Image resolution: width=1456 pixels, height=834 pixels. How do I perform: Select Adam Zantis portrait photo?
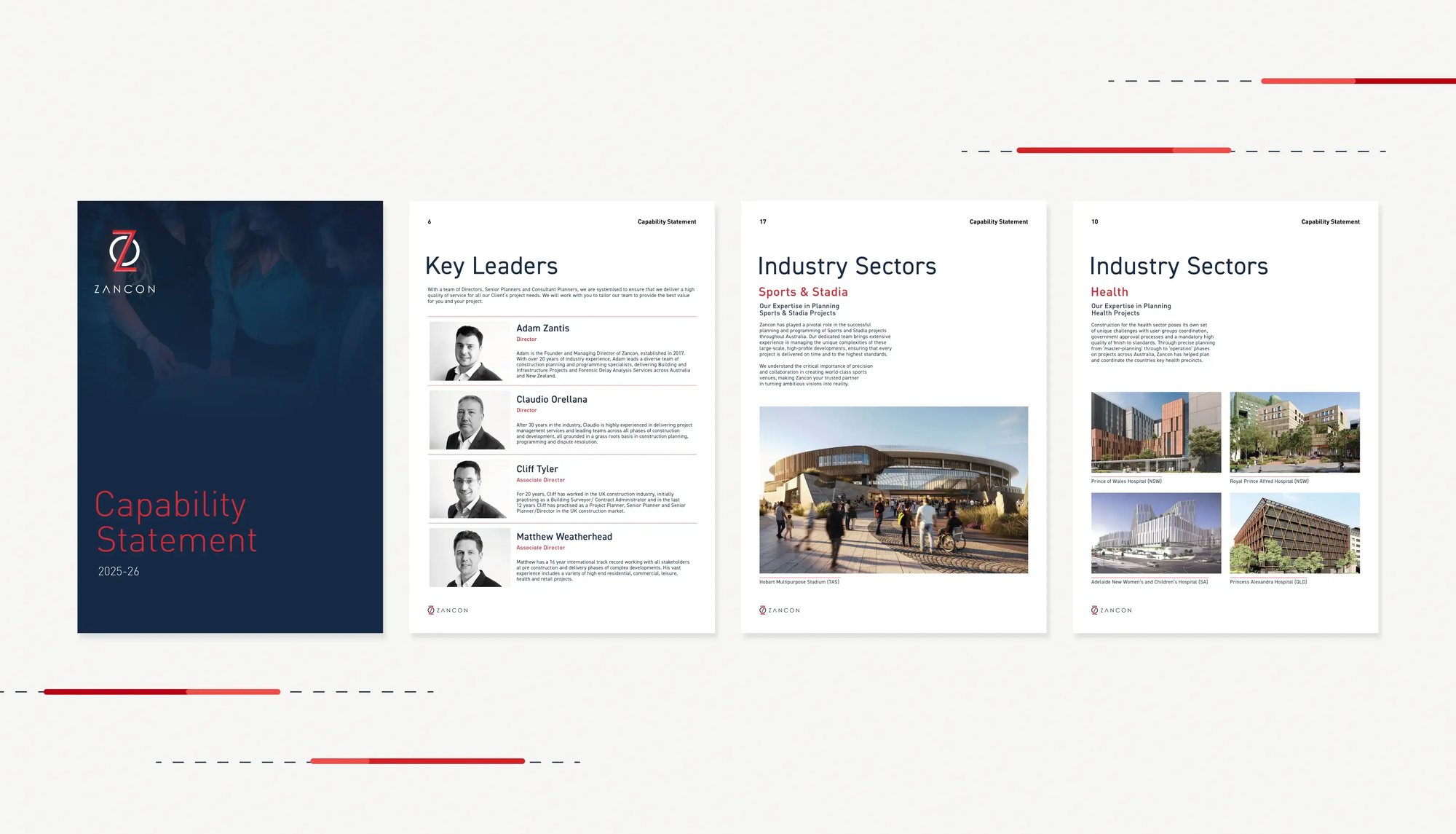470,351
